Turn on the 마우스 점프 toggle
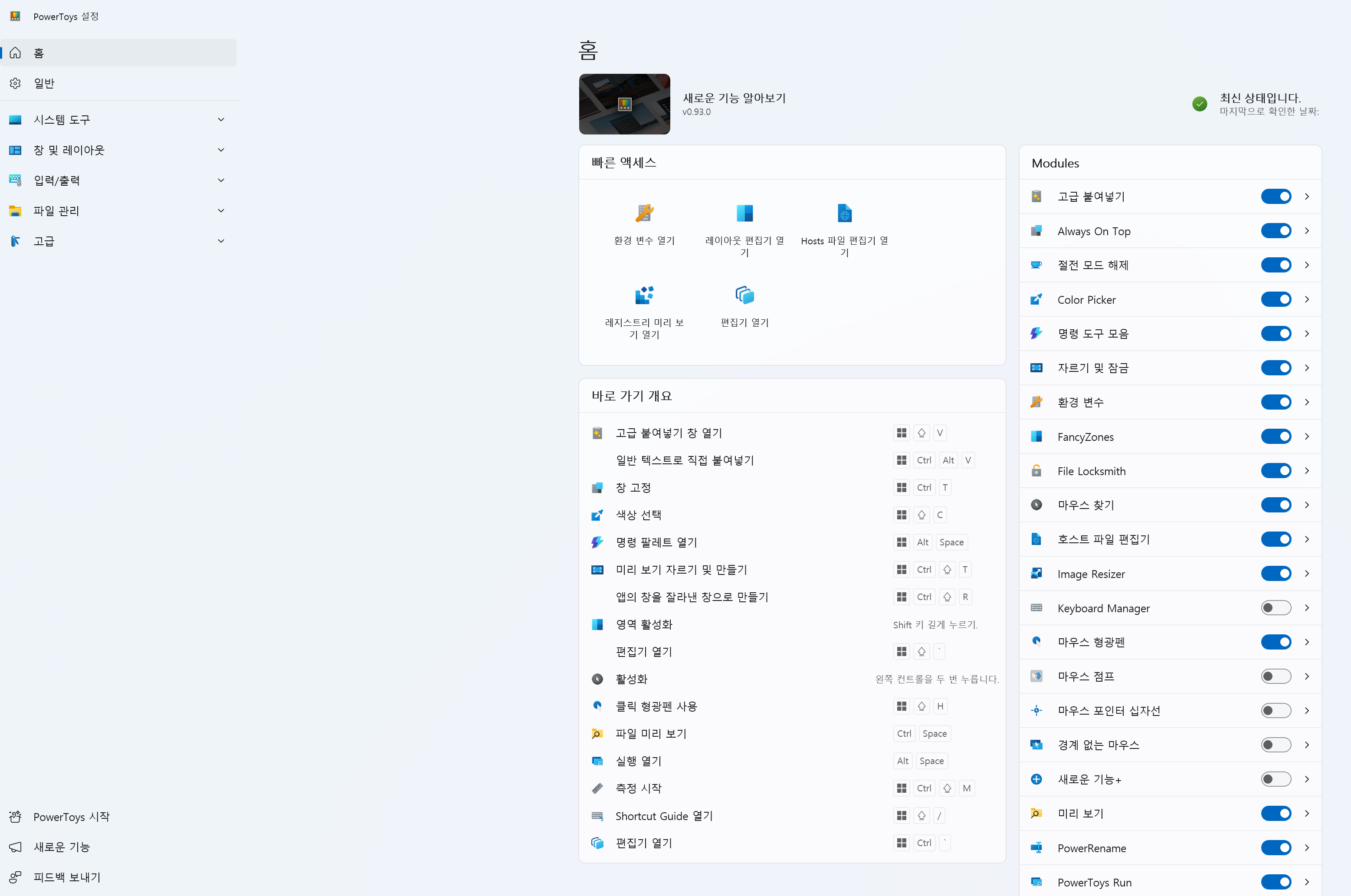Viewport: 1351px width, 896px height. [x=1276, y=676]
